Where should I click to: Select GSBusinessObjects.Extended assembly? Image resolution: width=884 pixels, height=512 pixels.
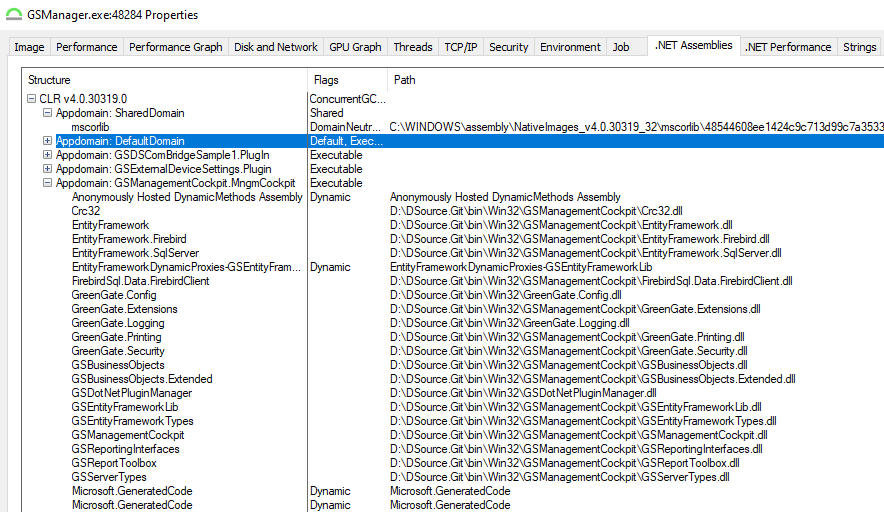(x=142, y=379)
